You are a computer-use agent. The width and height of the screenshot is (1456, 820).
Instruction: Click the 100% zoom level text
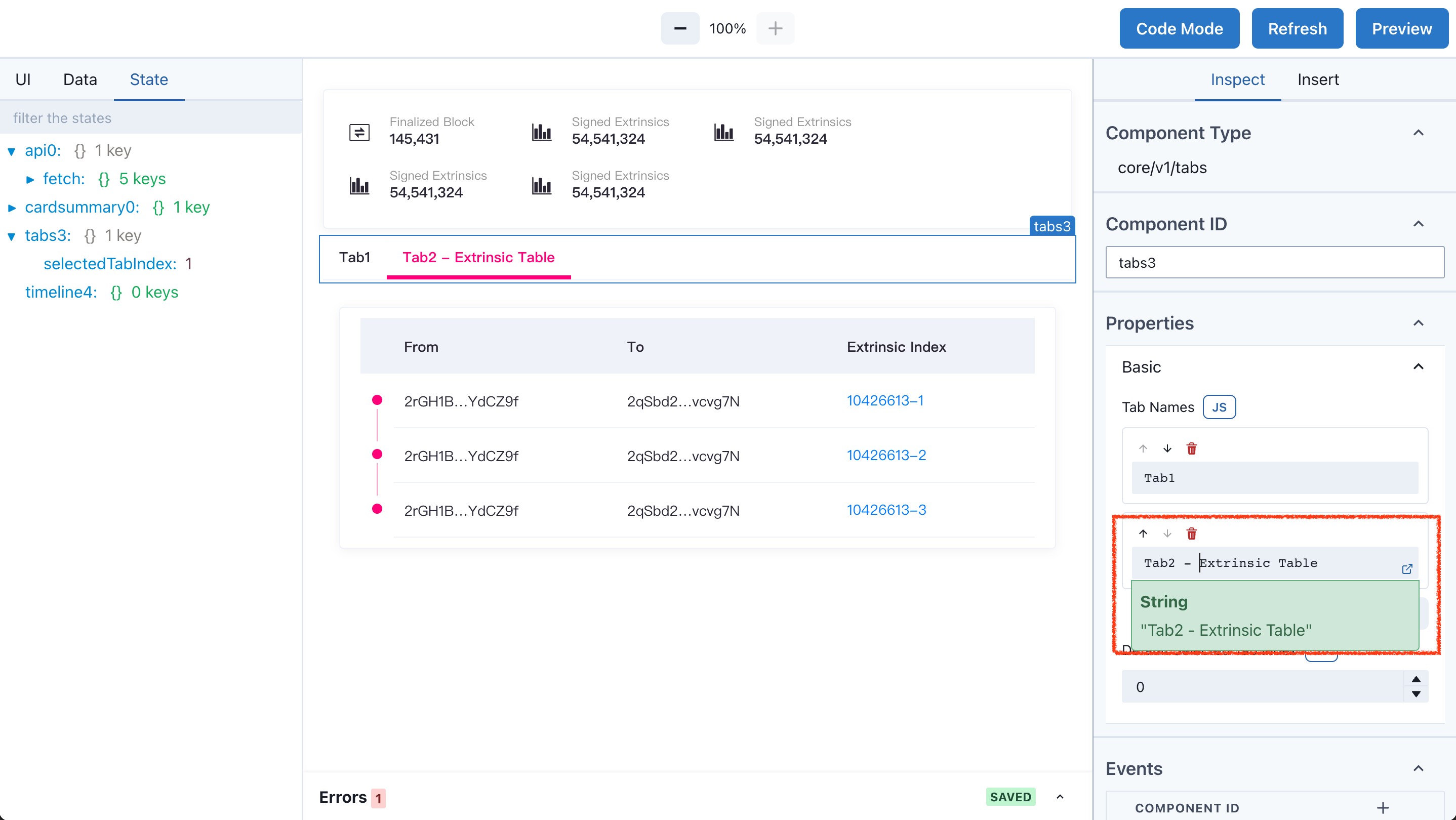[727, 28]
